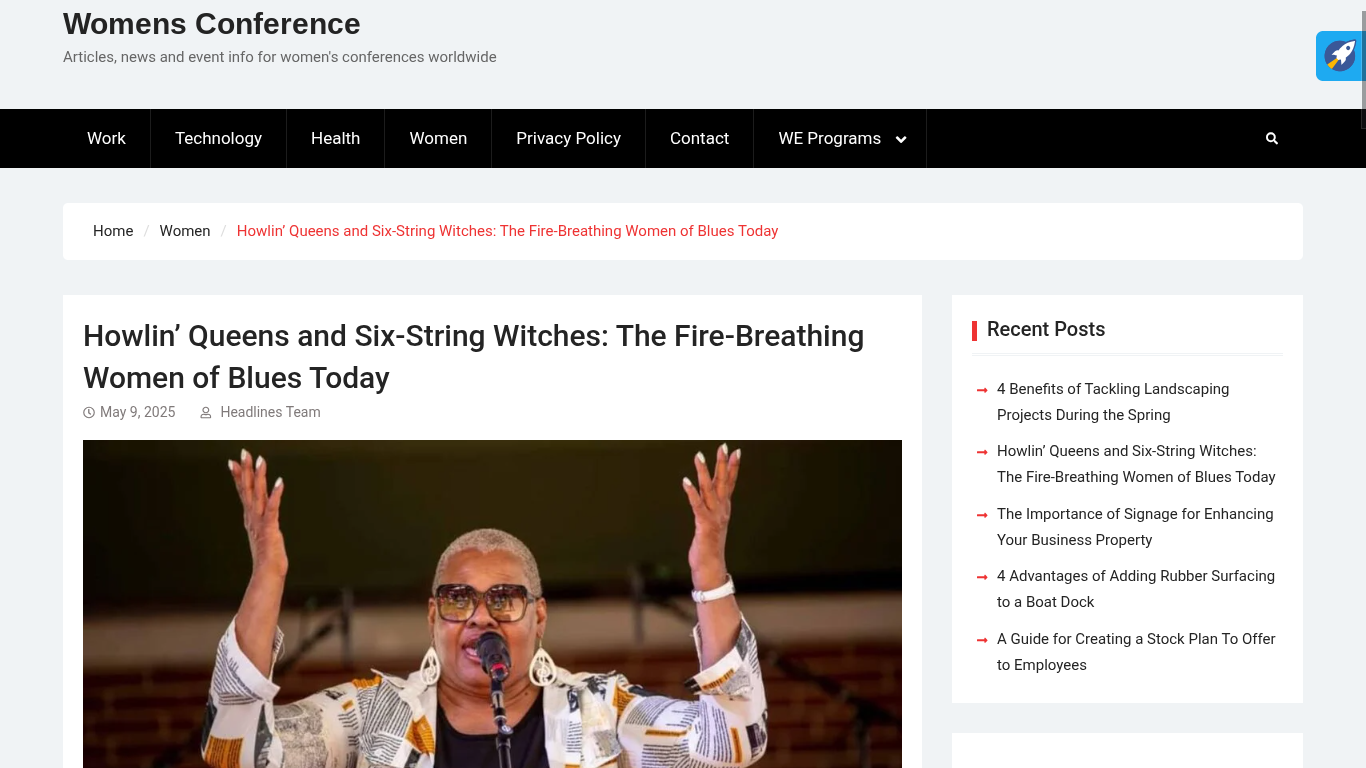Screen dimensions: 1366x768
Task: Click the May 9, 2025 date link
Action: tap(137, 412)
